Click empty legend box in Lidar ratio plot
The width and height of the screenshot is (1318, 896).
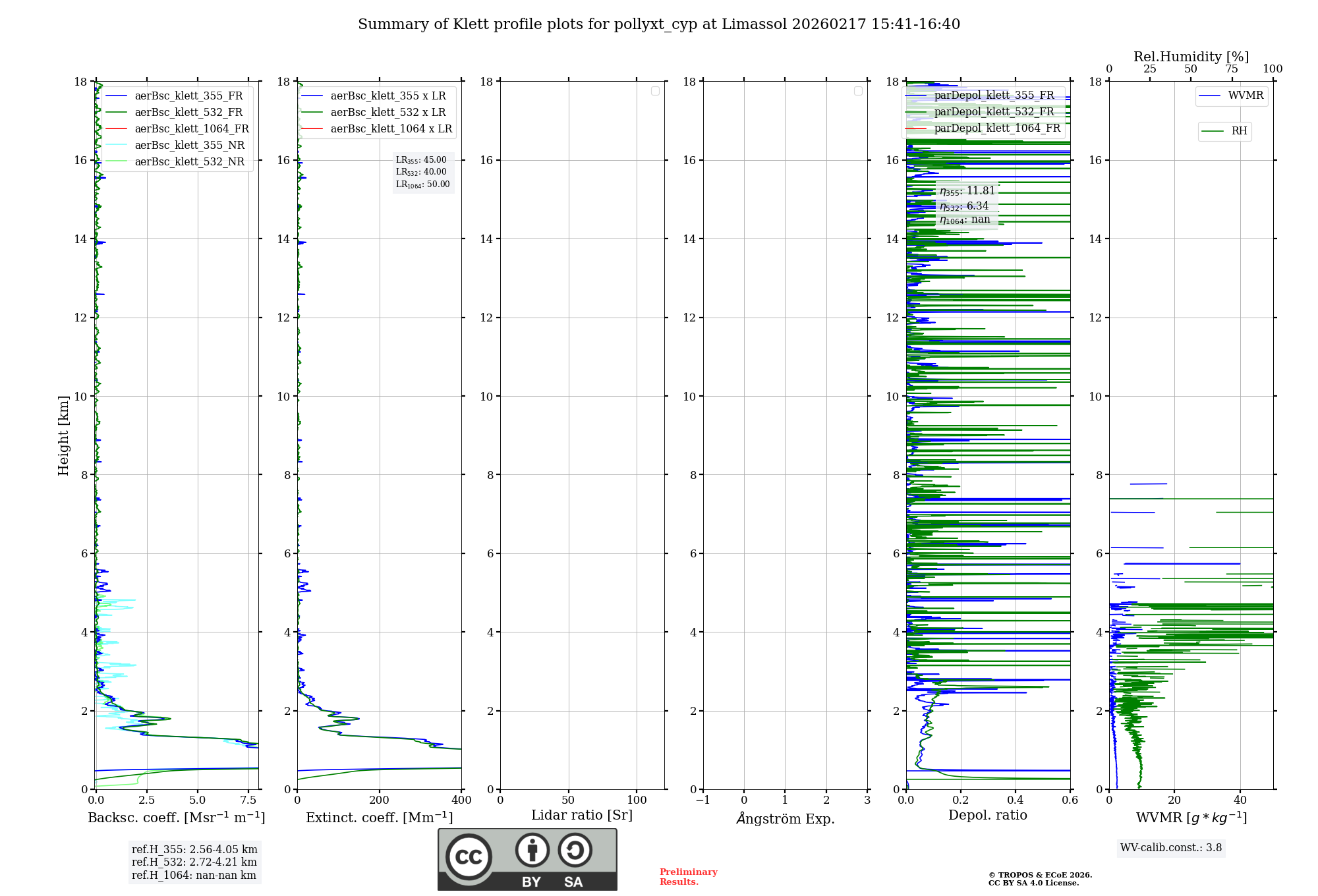(x=655, y=91)
